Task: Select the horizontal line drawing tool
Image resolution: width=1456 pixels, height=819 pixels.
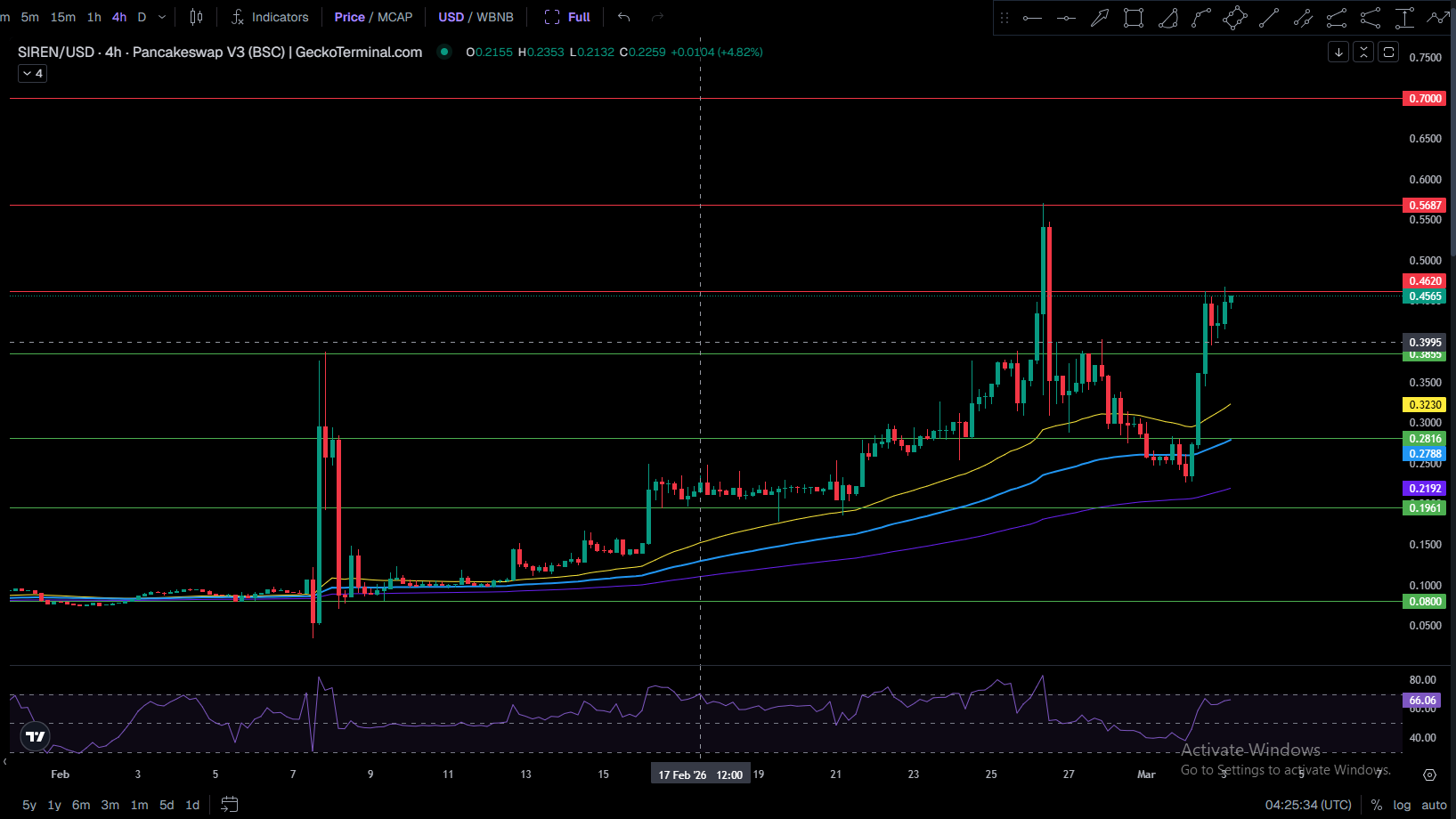Action: pos(1032,18)
